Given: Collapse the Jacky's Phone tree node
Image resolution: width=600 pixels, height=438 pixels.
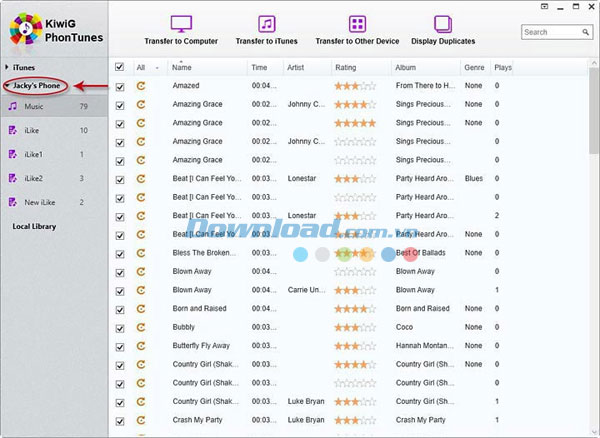Looking at the screenshot, I should coord(7,85).
